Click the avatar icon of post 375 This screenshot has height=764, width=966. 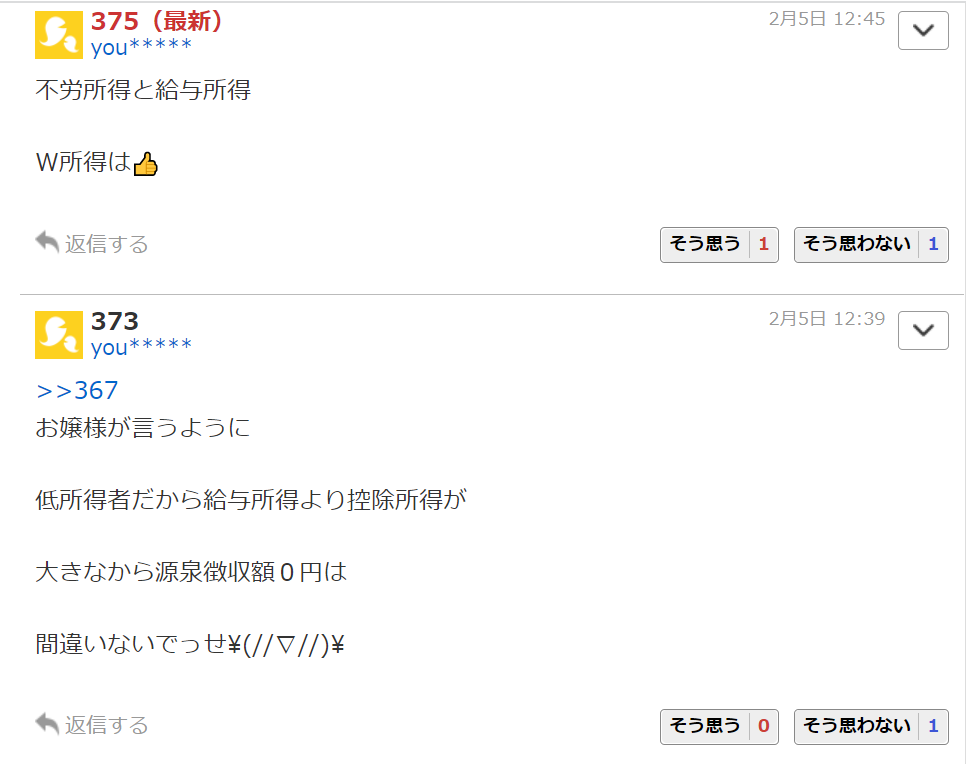click(59, 35)
